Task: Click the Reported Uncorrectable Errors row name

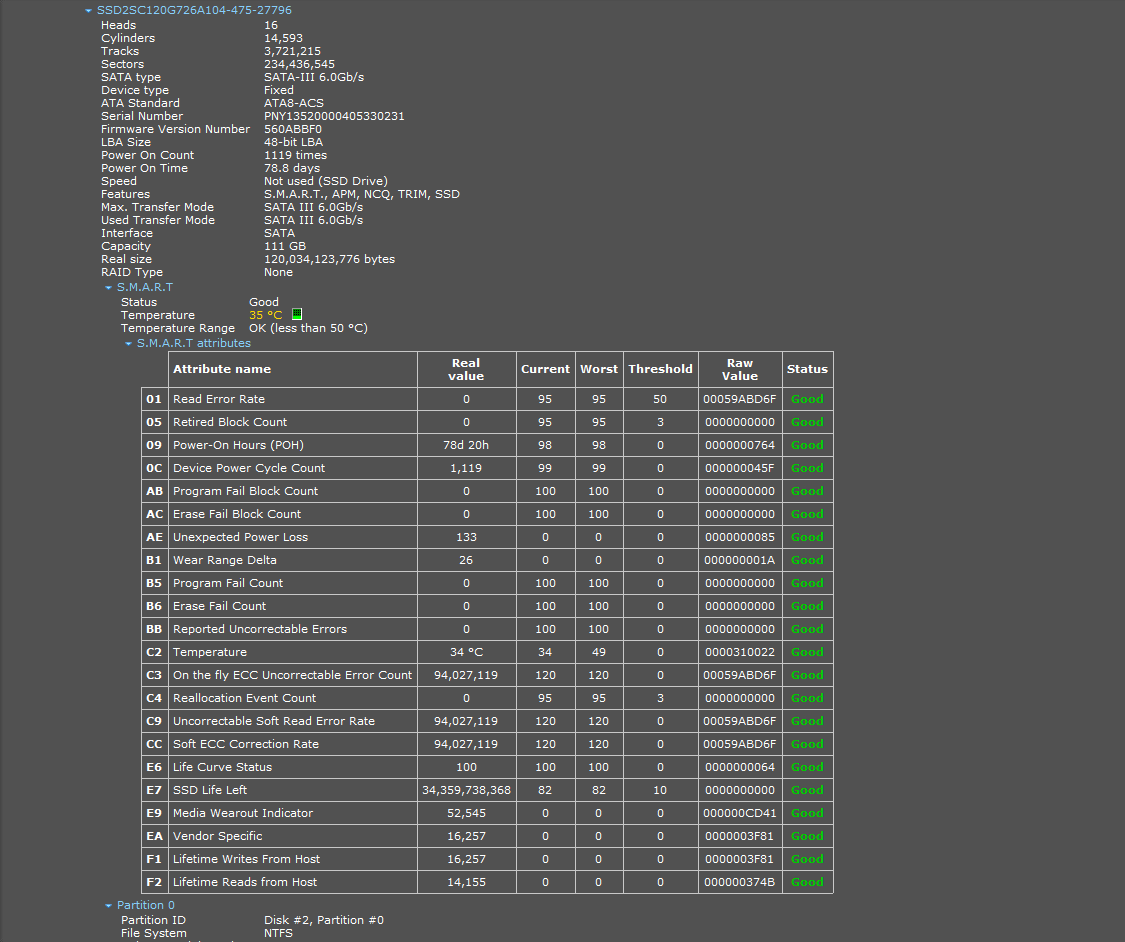Action: click(260, 628)
